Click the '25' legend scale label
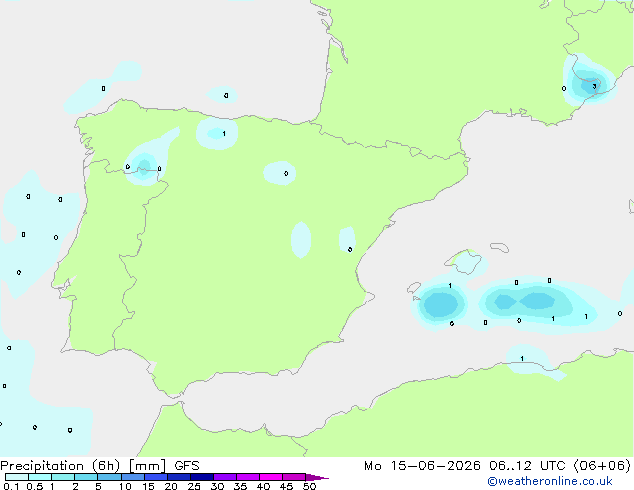The height and width of the screenshot is (490, 634). [x=194, y=486]
